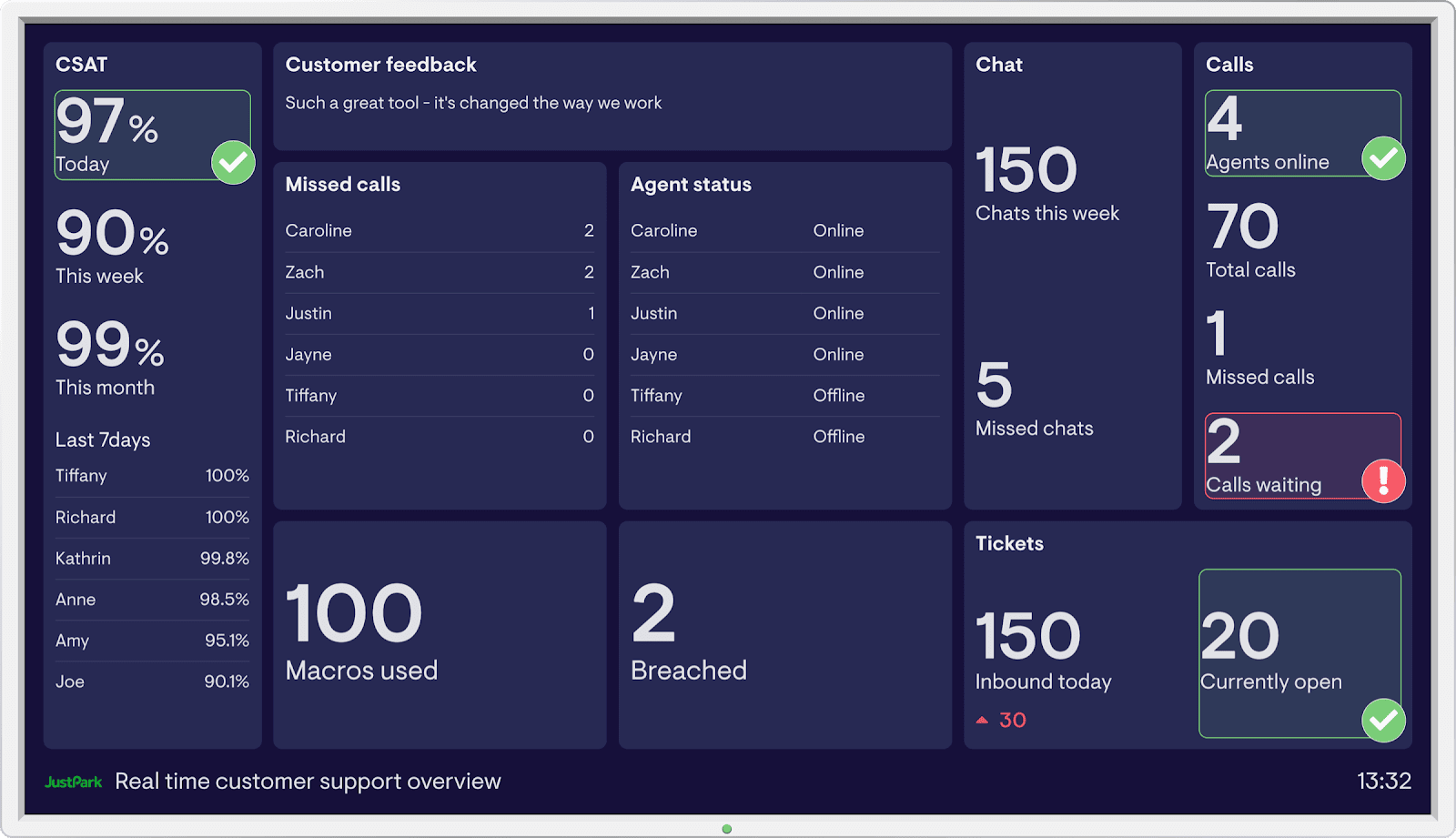Click Jayne in the Agent status list
Image resolution: width=1456 pixels, height=838 pixels.
(x=653, y=355)
